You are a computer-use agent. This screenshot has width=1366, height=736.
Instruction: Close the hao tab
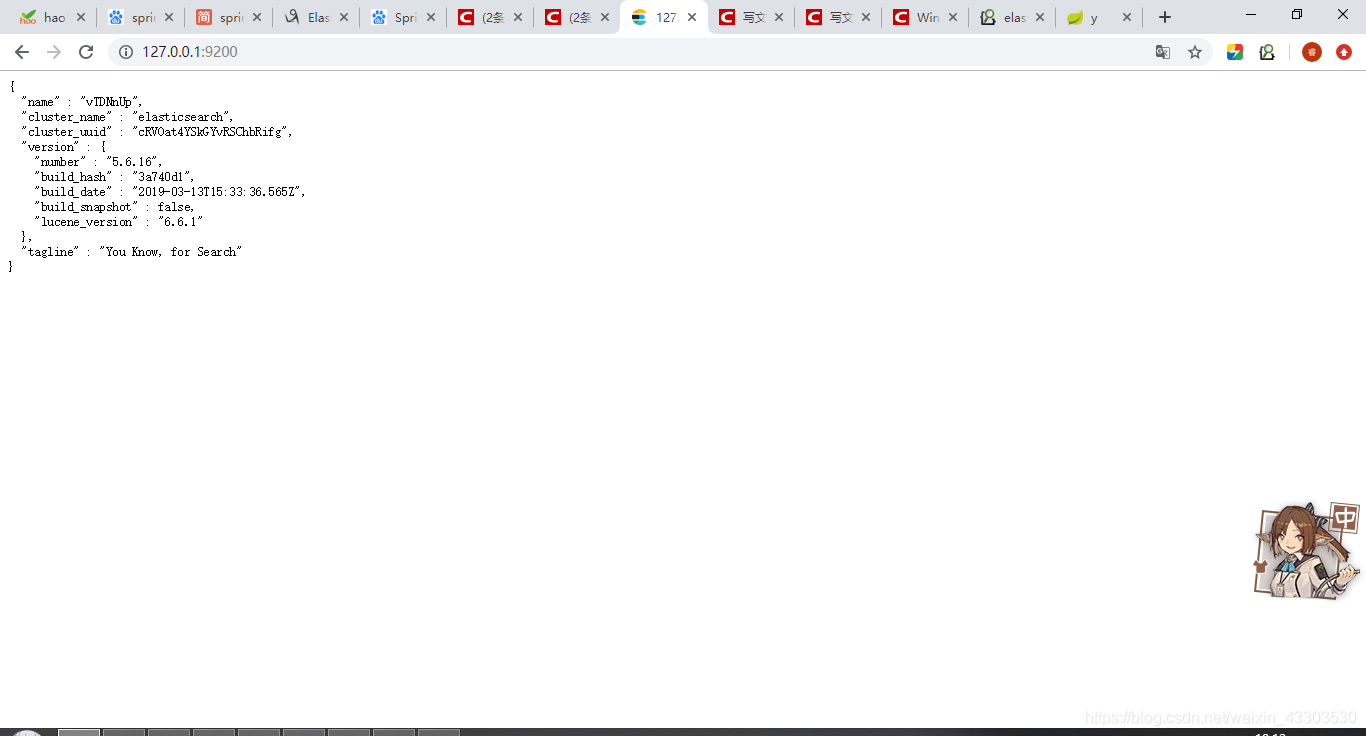81,17
